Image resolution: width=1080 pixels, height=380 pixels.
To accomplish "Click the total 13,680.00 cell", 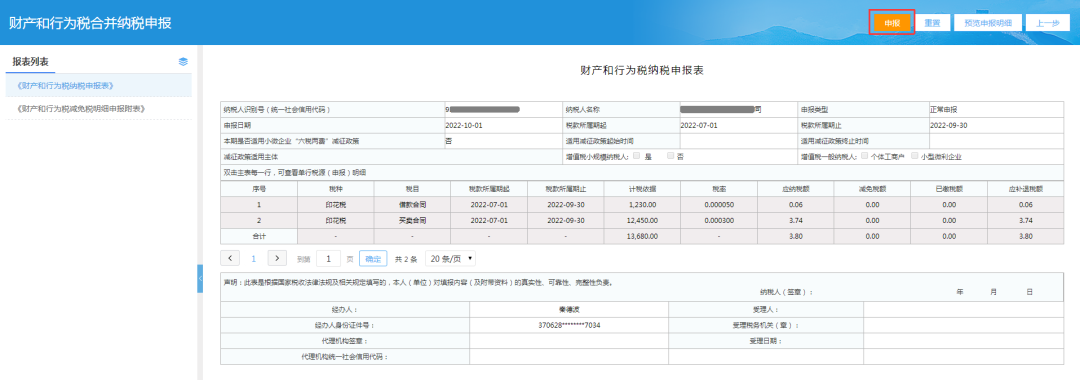I will [641, 236].
